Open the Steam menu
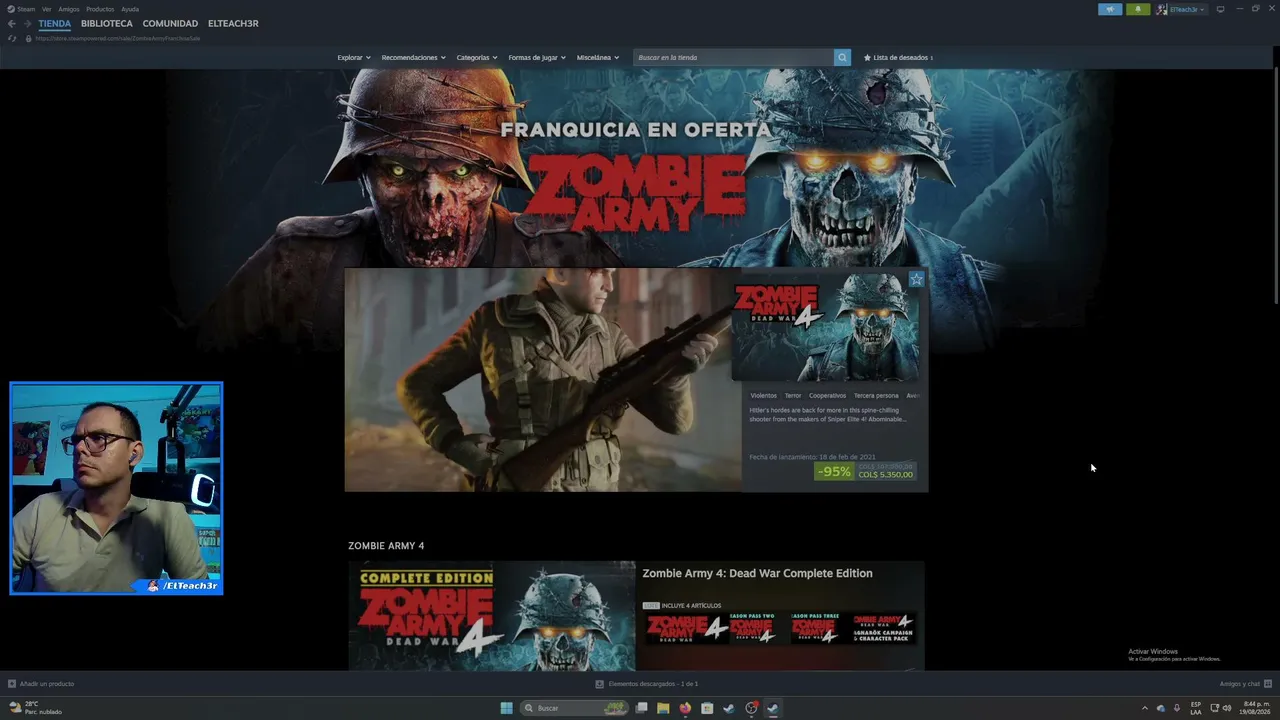The height and width of the screenshot is (720, 1280). pos(26,9)
